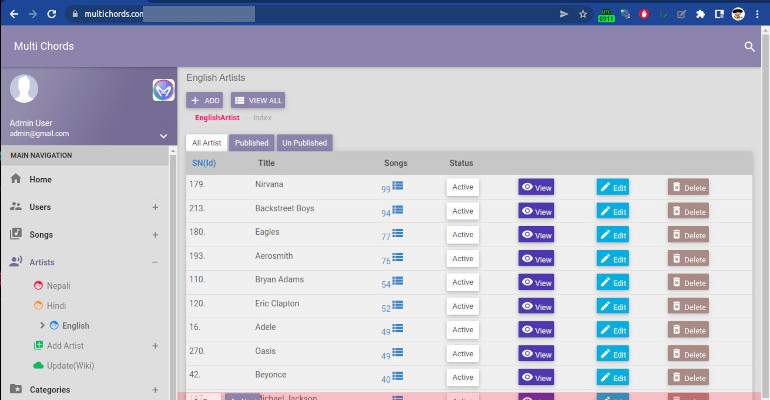Expand the Admin User dropdown chevron
Viewport: 770px width, 400px height.
pos(164,136)
